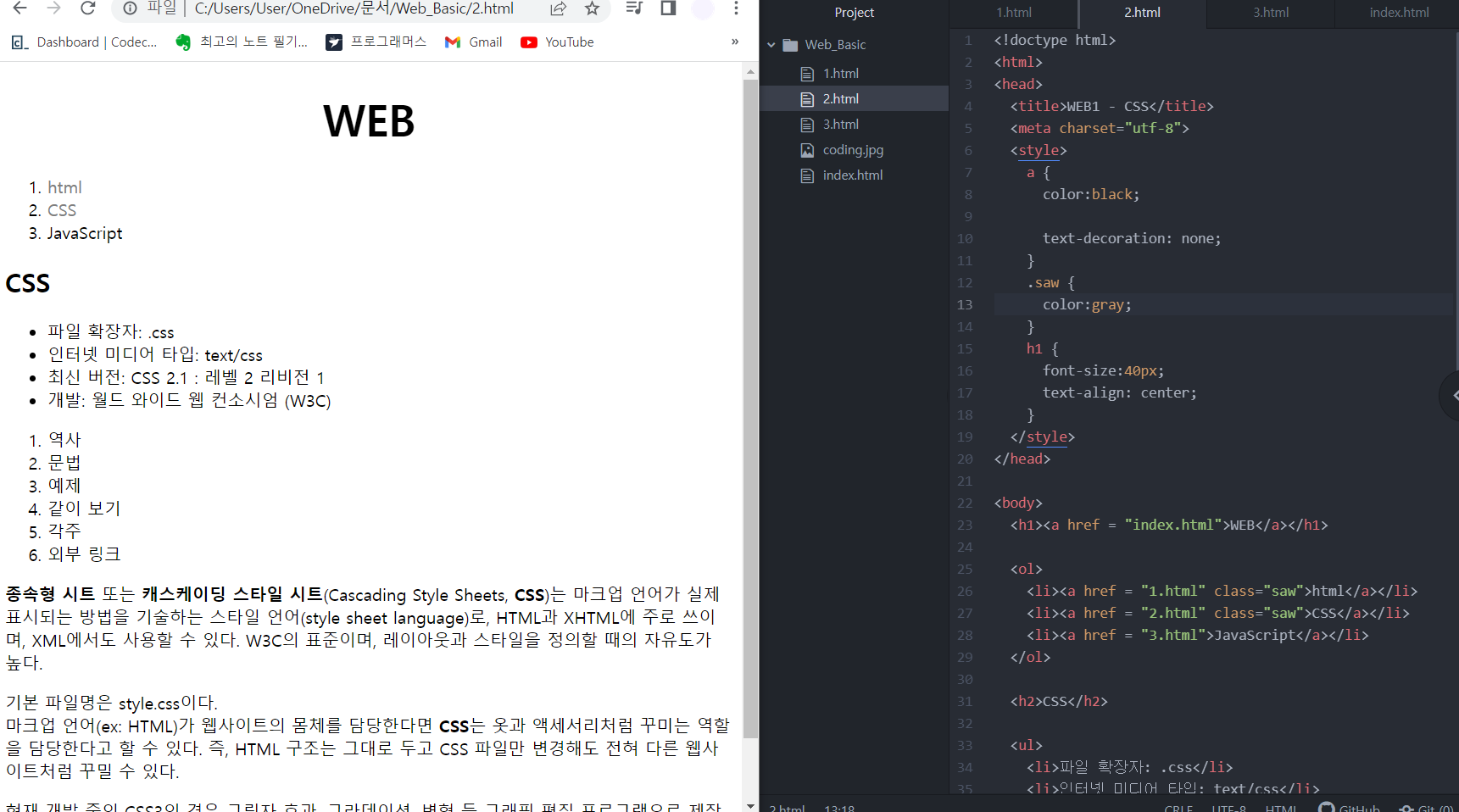Switch to the 2.html editor tab
The height and width of the screenshot is (812, 1459).
[1142, 13]
